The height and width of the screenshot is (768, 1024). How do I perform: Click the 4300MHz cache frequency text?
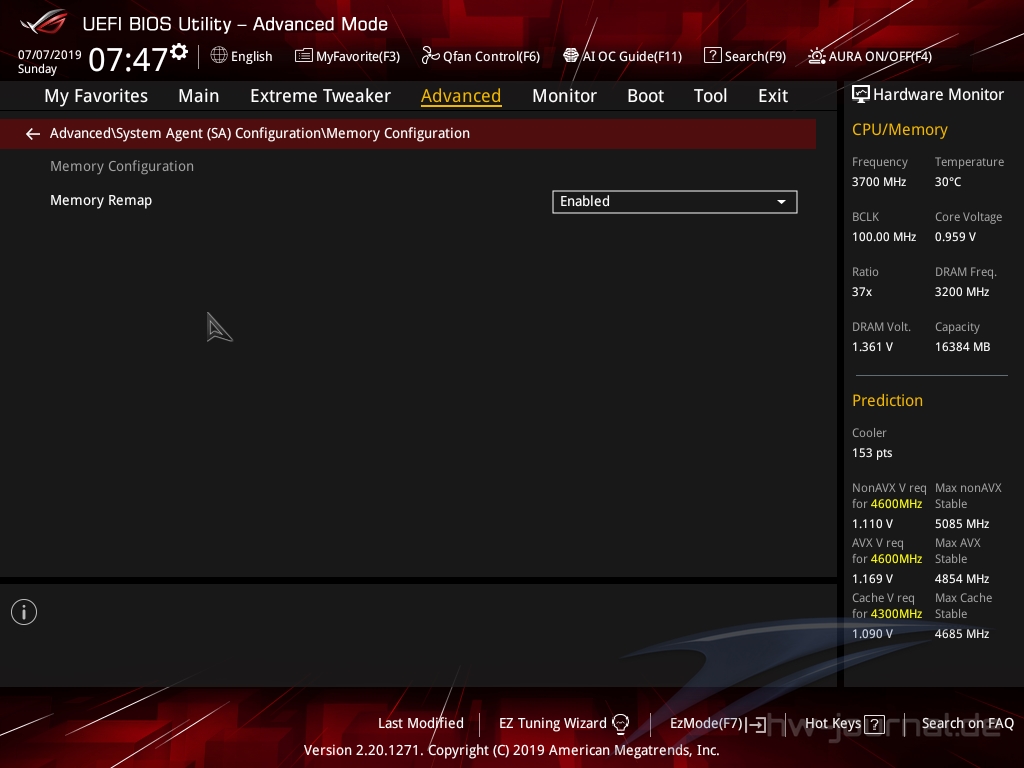tap(896, 614)
